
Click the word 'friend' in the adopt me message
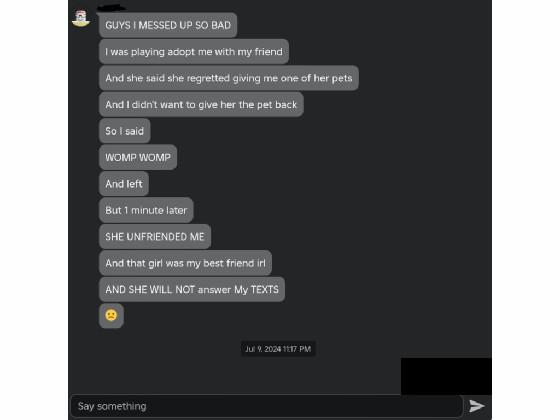tap(268, 51)
